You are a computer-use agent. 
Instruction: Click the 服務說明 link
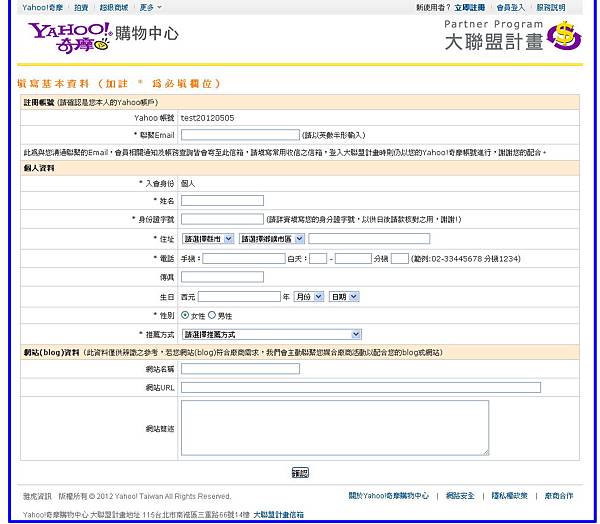[x=551, y=7]
